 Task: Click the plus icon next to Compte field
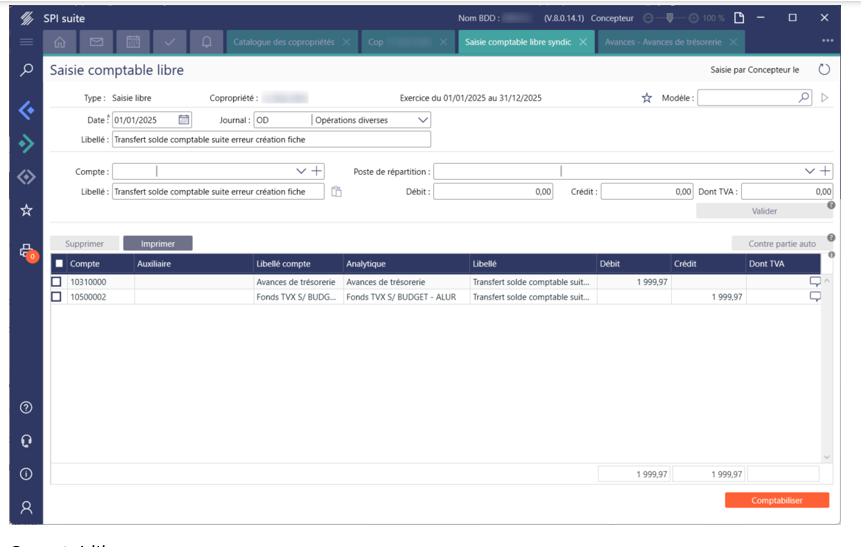click(x=317, y=172)
